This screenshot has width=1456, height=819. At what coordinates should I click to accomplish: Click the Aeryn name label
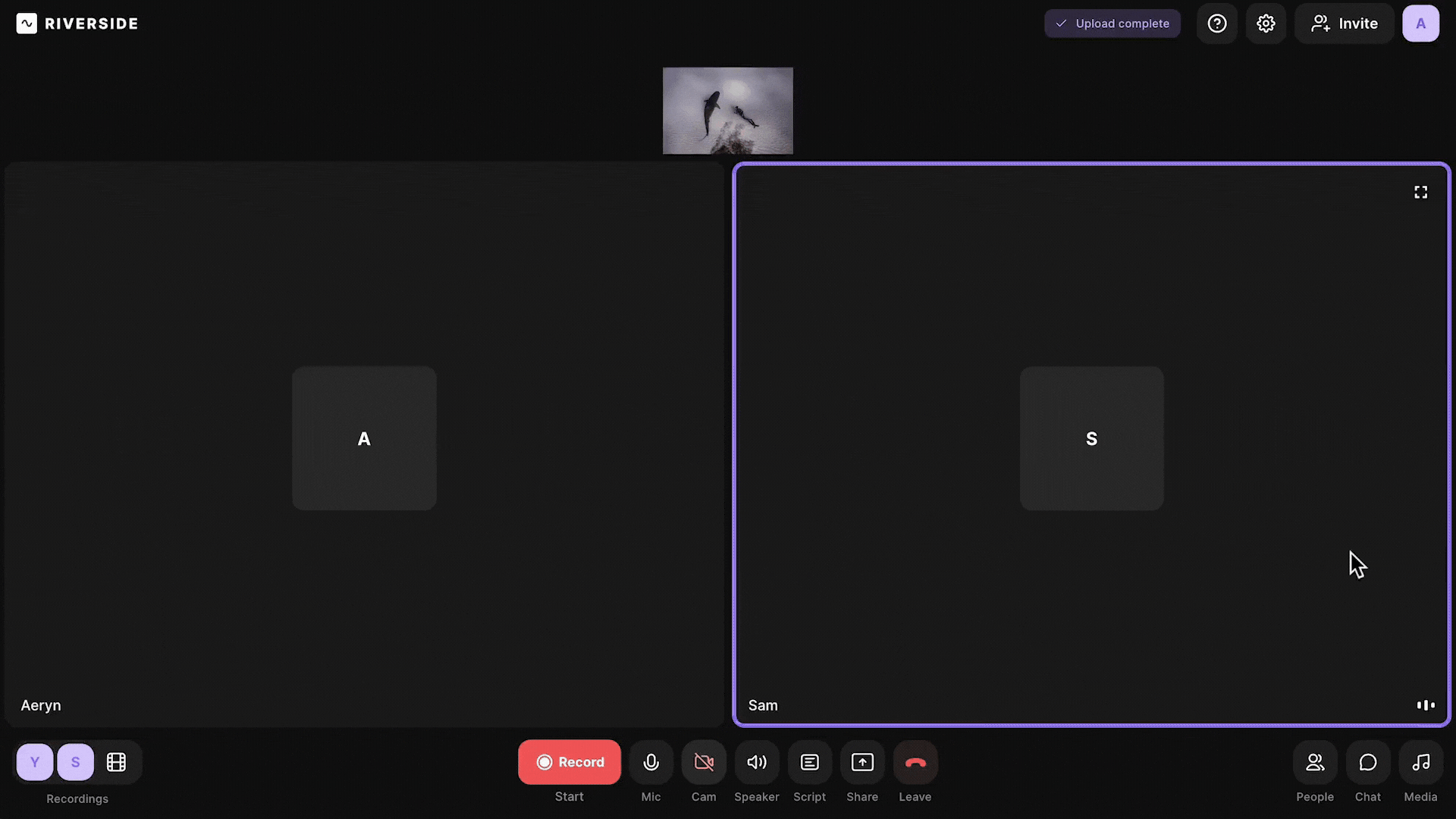41,705
